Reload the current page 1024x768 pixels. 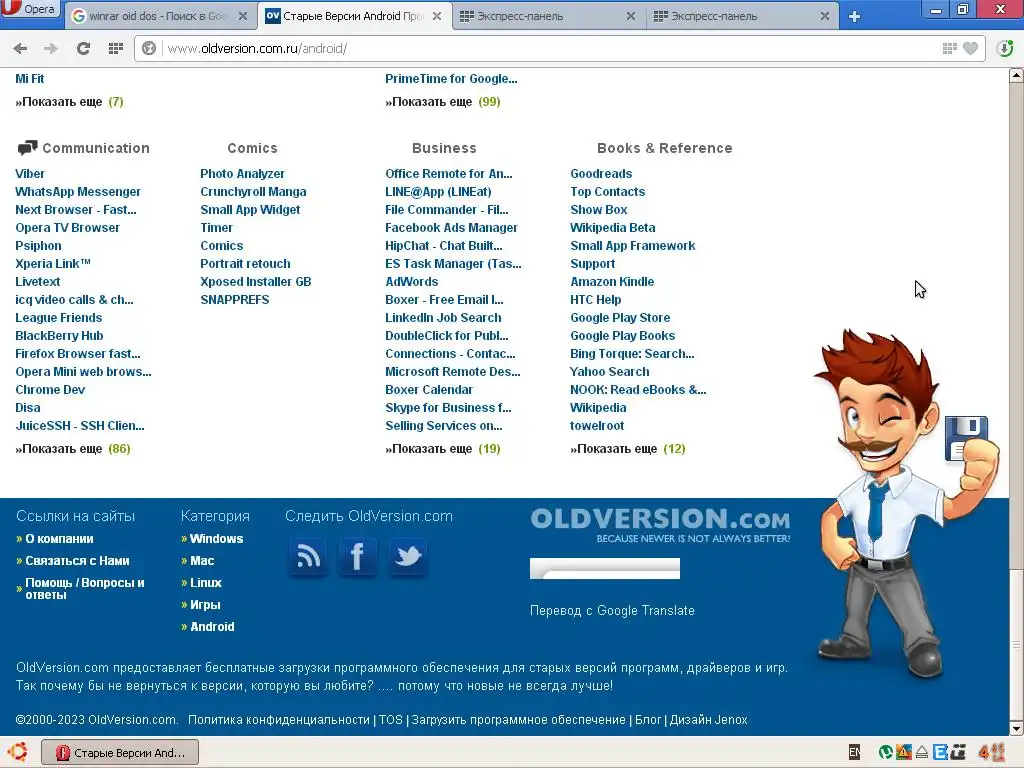[83, 48]
